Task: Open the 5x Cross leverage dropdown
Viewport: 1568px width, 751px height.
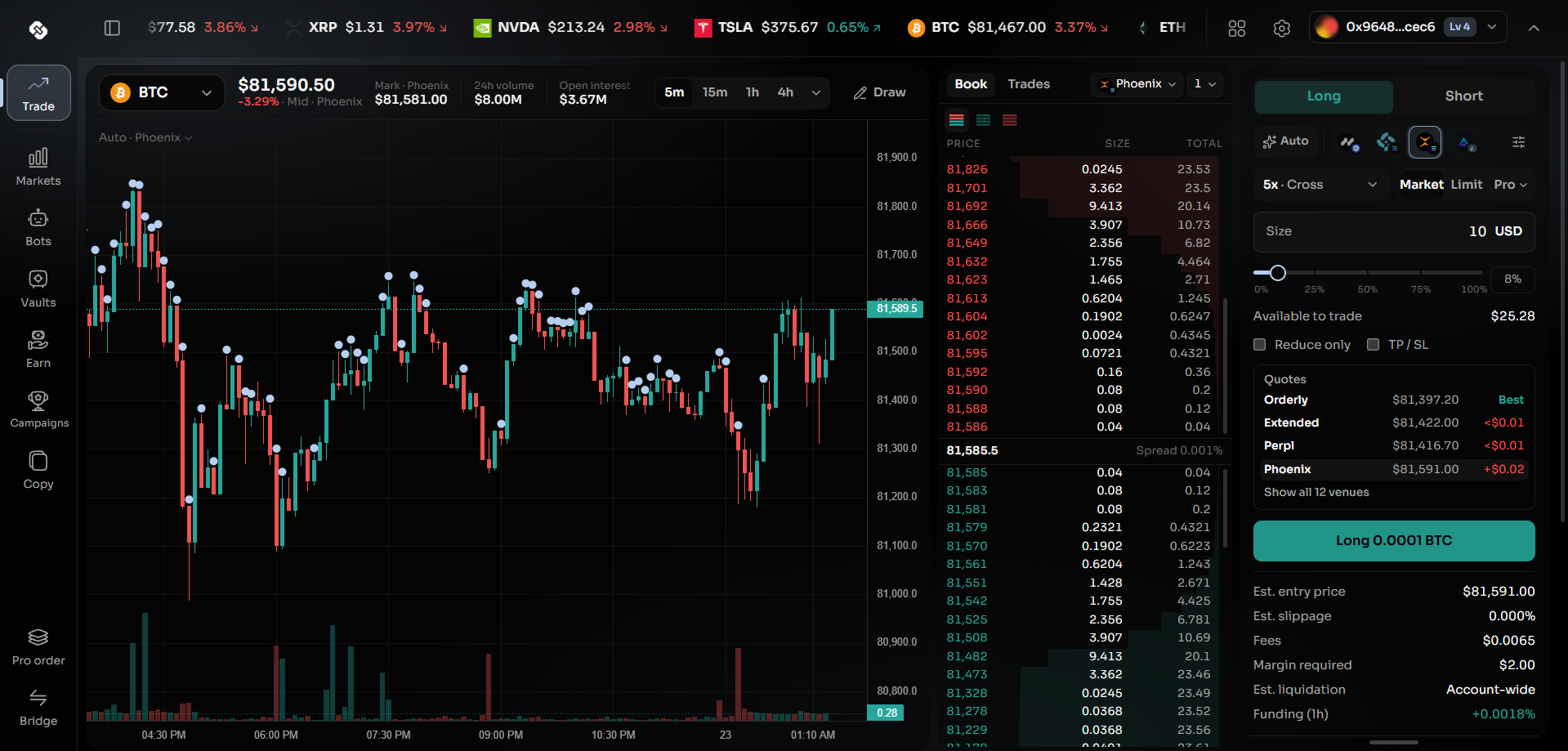Action: pos(1320,185)
